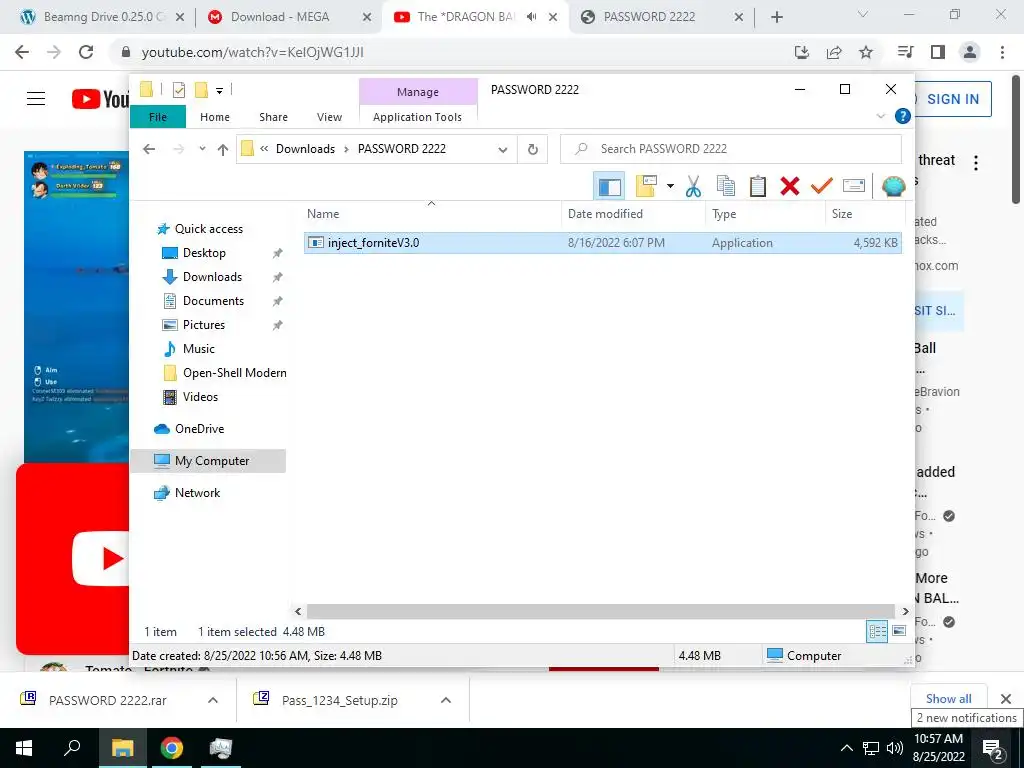Refresh the PASSWORD 2222 folder
Image resolution: width=1024 pixels, height=768 pixels.
coord(533,150)
